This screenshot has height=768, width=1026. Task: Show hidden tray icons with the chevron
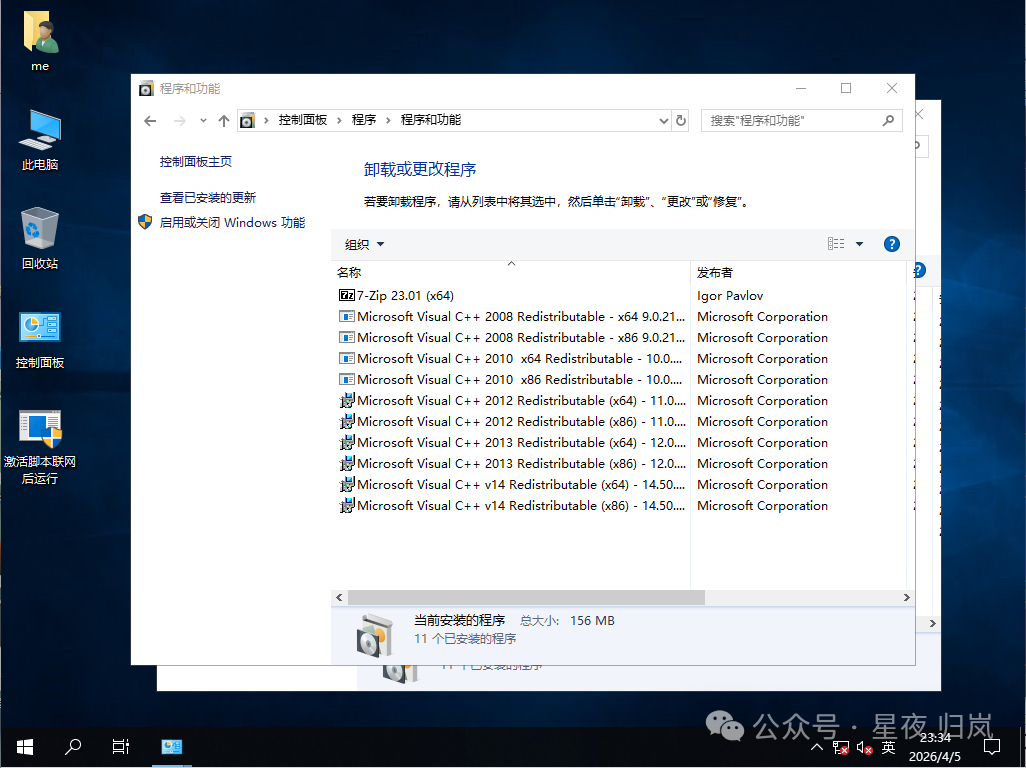pyautogui.click(x=817, y=747)
